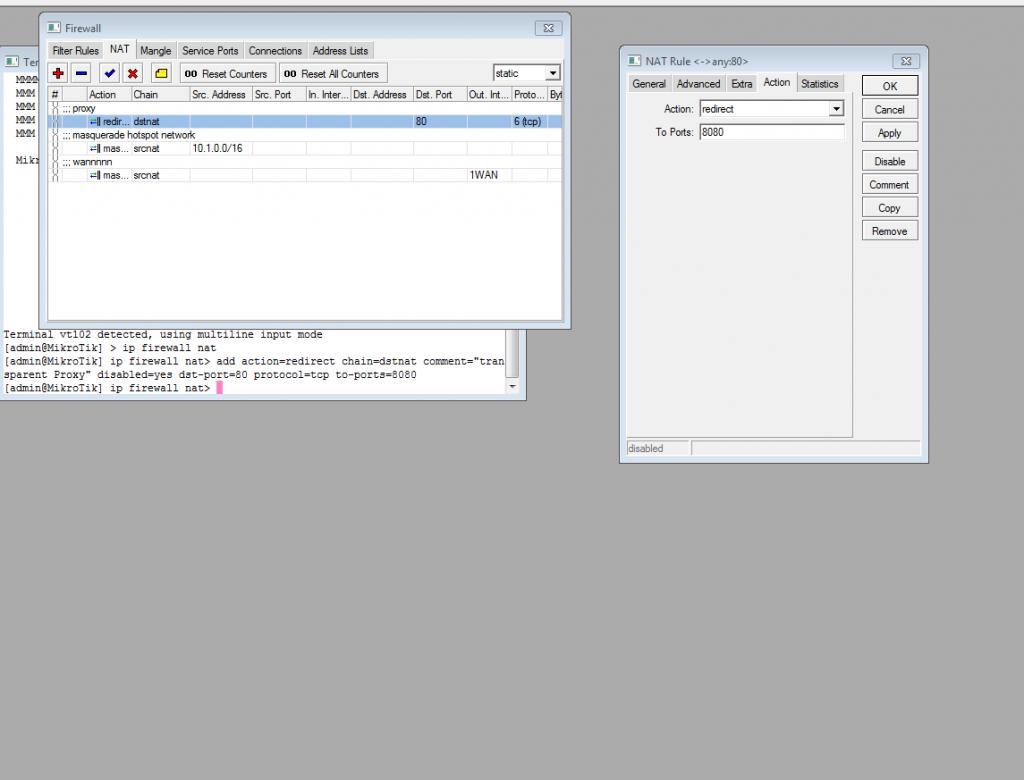Disable rule with red X icon
Screen dimensions: 1024x780
[132, 73]
